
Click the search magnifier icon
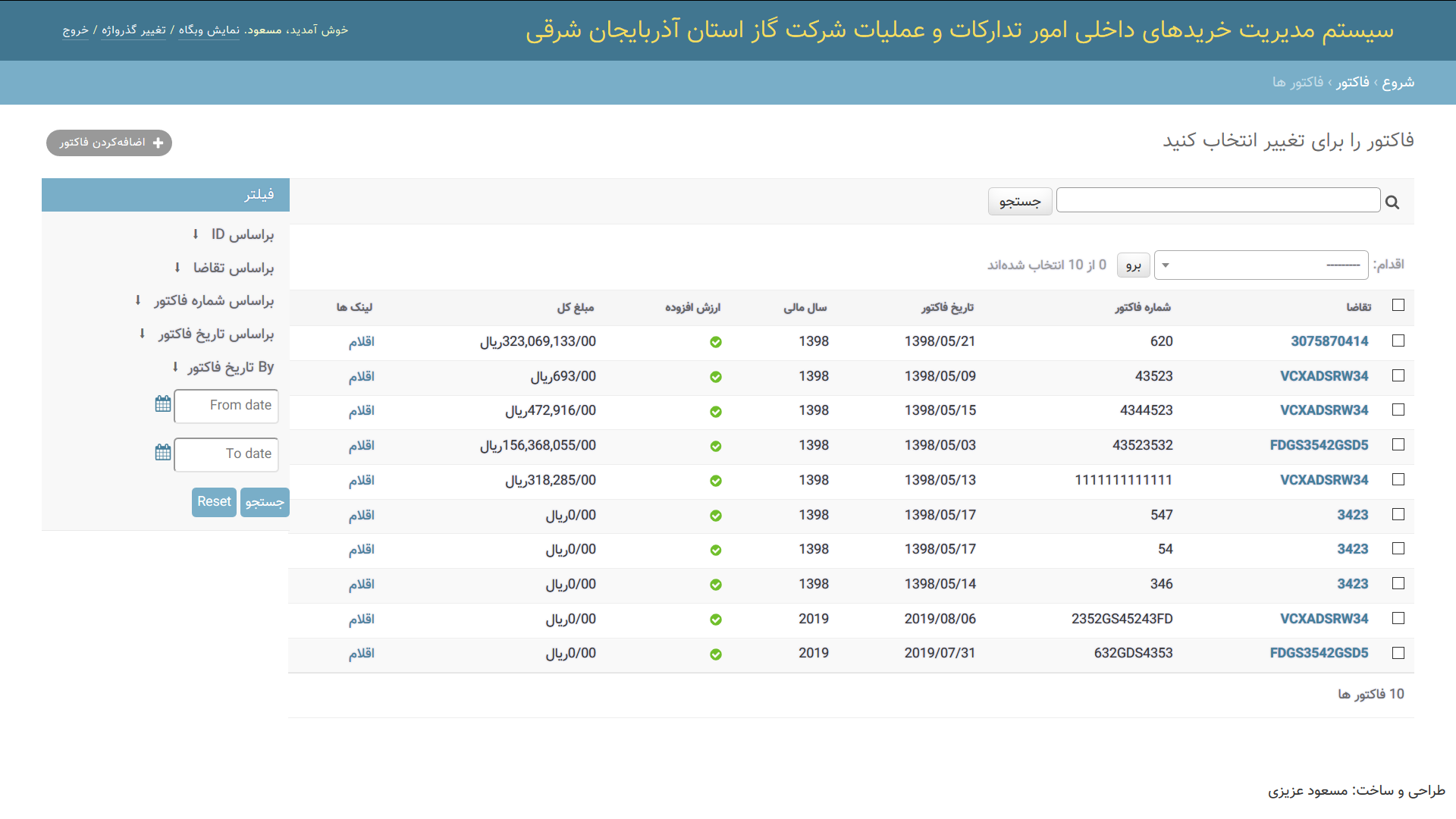(x=1392, y=202)
